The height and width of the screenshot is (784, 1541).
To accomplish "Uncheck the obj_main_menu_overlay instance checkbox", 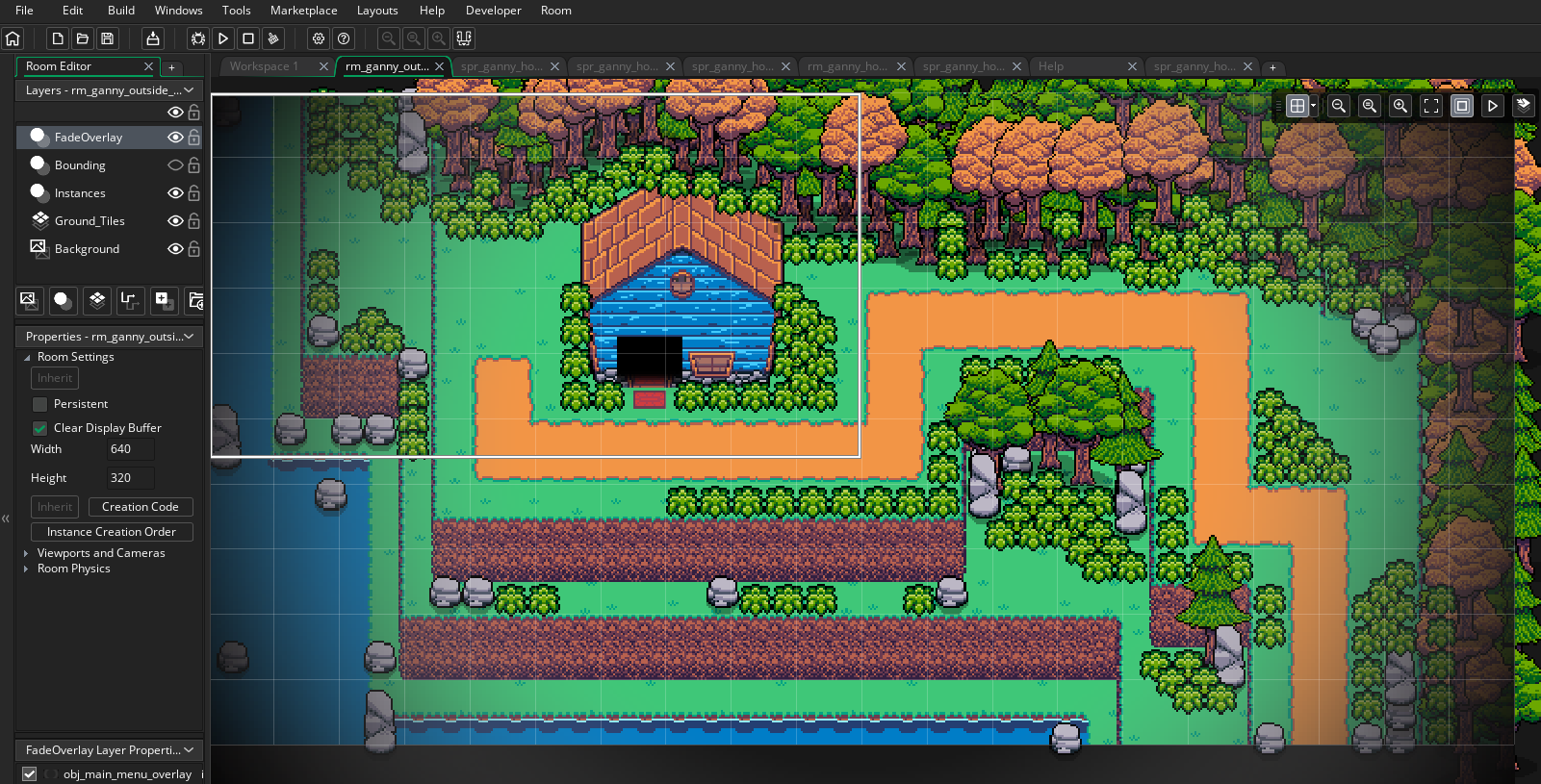I will tap(30, 774).
